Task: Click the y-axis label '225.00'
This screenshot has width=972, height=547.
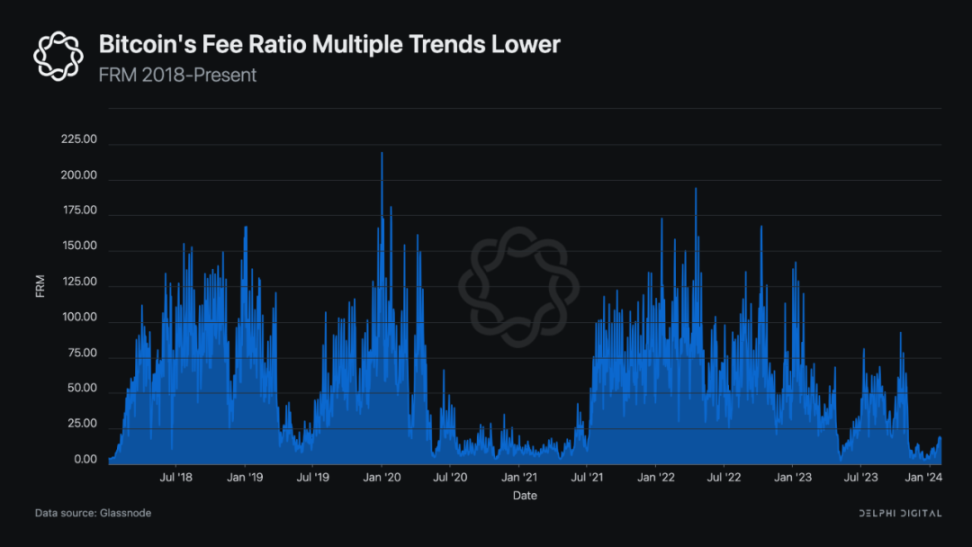Action: (79, 140)
